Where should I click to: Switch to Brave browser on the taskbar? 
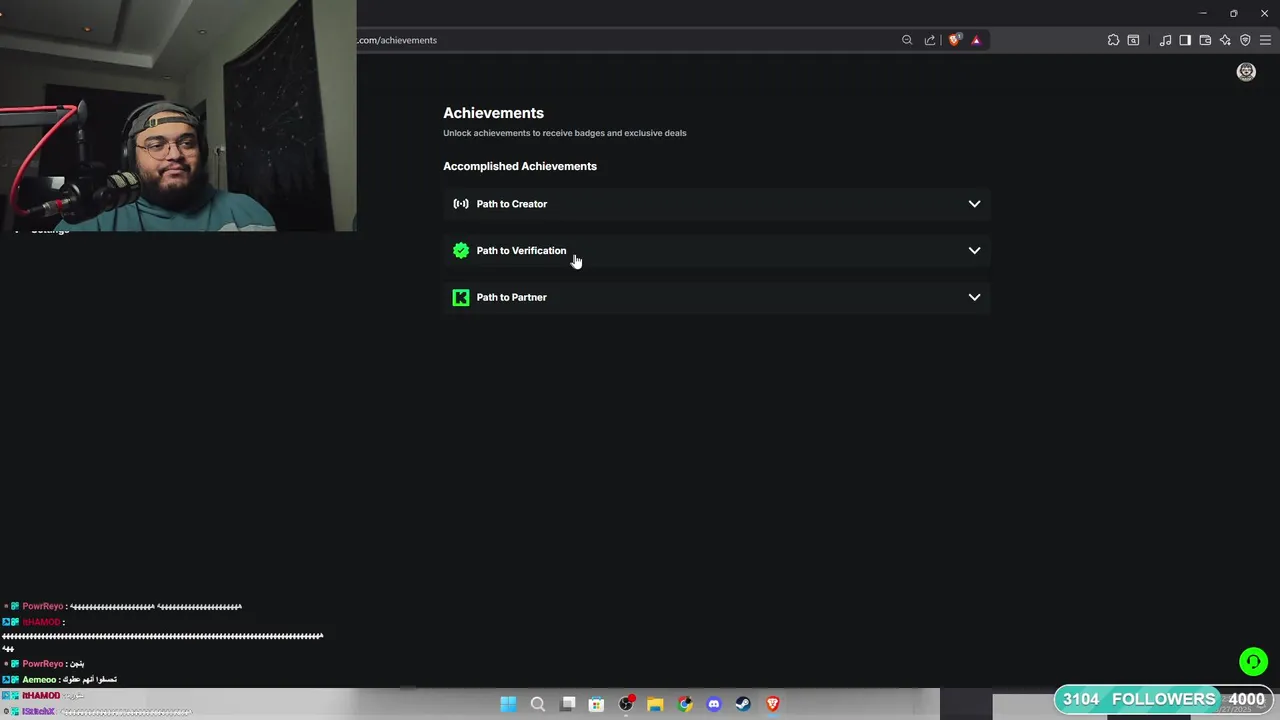click(772, 704)
